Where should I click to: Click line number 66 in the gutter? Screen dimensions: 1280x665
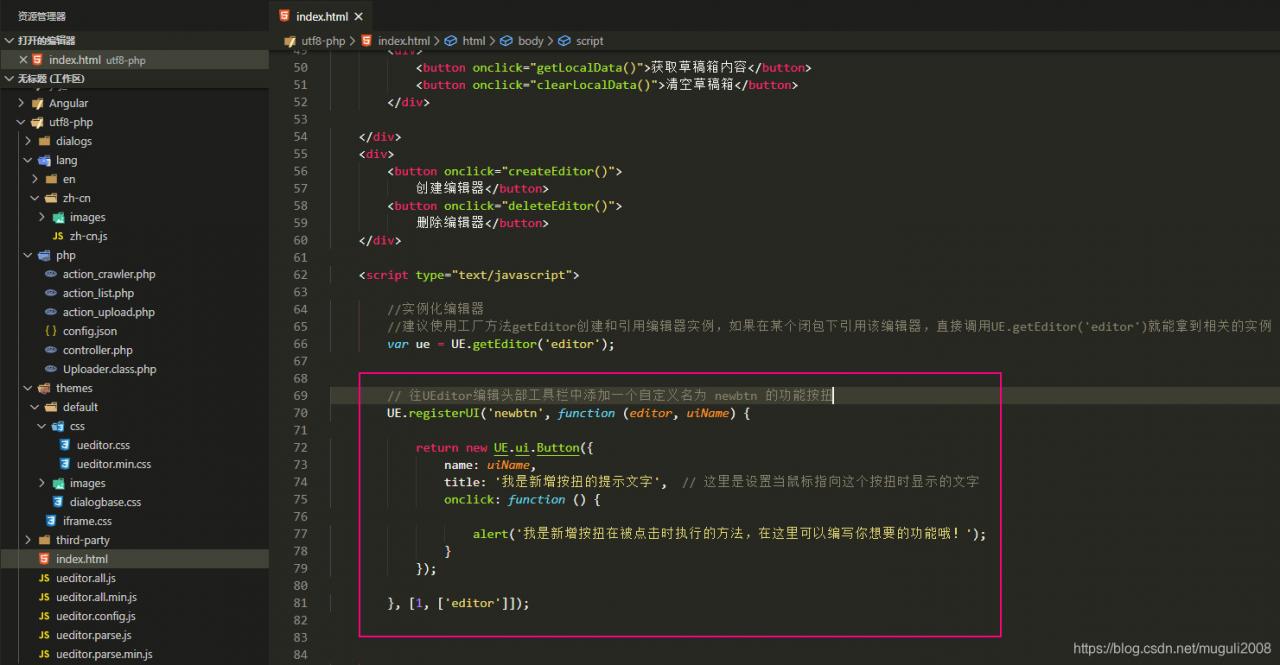tap(300, 344)
